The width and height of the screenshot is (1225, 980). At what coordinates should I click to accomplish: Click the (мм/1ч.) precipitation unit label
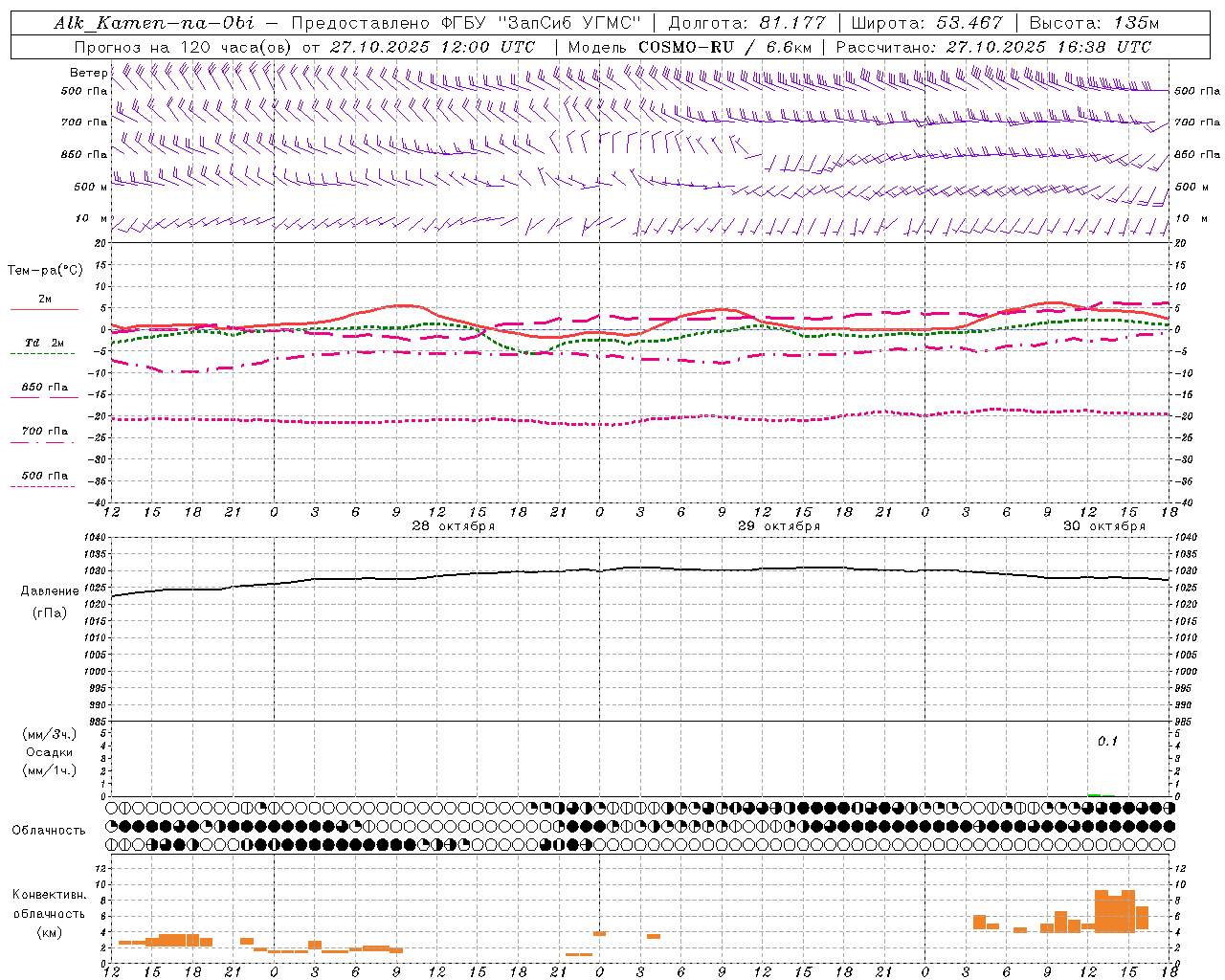(50, 770)
